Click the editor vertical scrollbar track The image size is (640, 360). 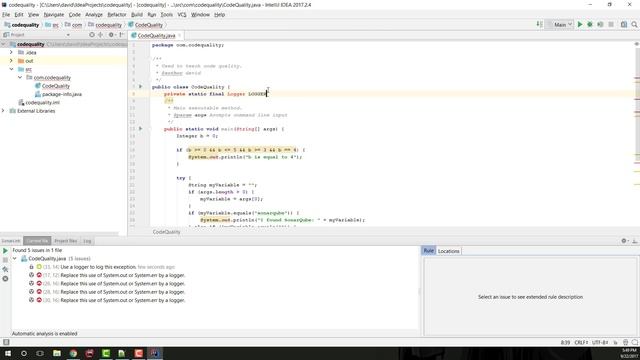coord(637,135)
